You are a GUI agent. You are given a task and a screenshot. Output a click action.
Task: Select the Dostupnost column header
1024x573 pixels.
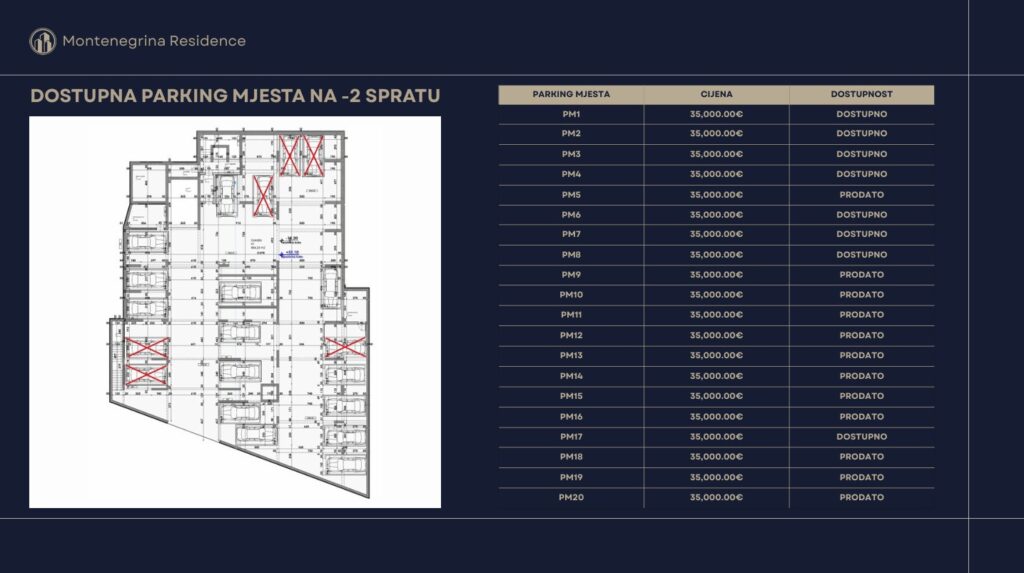click(x=861, y=94)
